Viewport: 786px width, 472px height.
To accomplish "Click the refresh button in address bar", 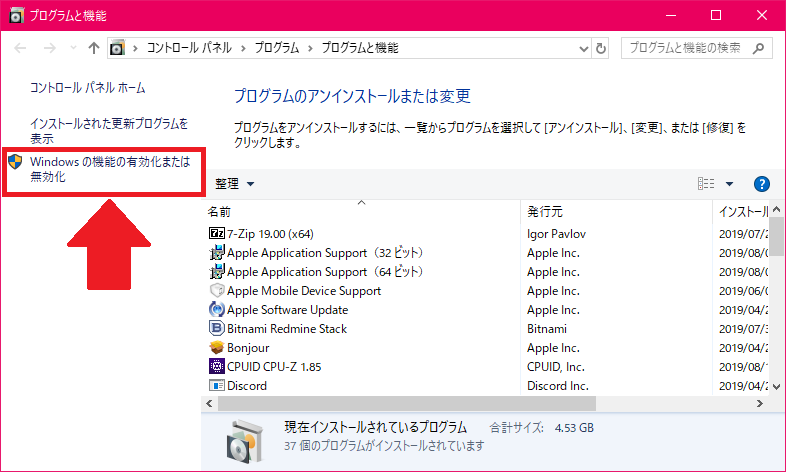I will [601, 49].
